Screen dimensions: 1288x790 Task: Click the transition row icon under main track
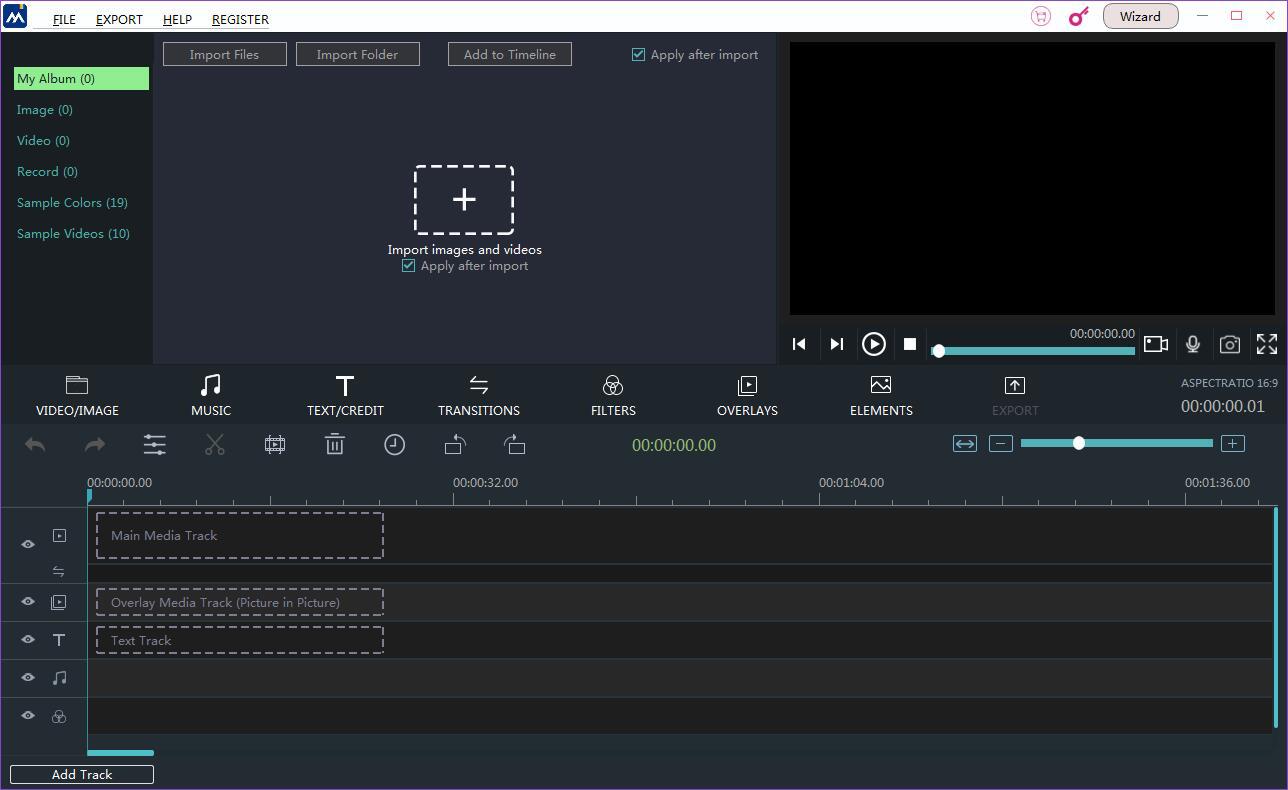58,572
